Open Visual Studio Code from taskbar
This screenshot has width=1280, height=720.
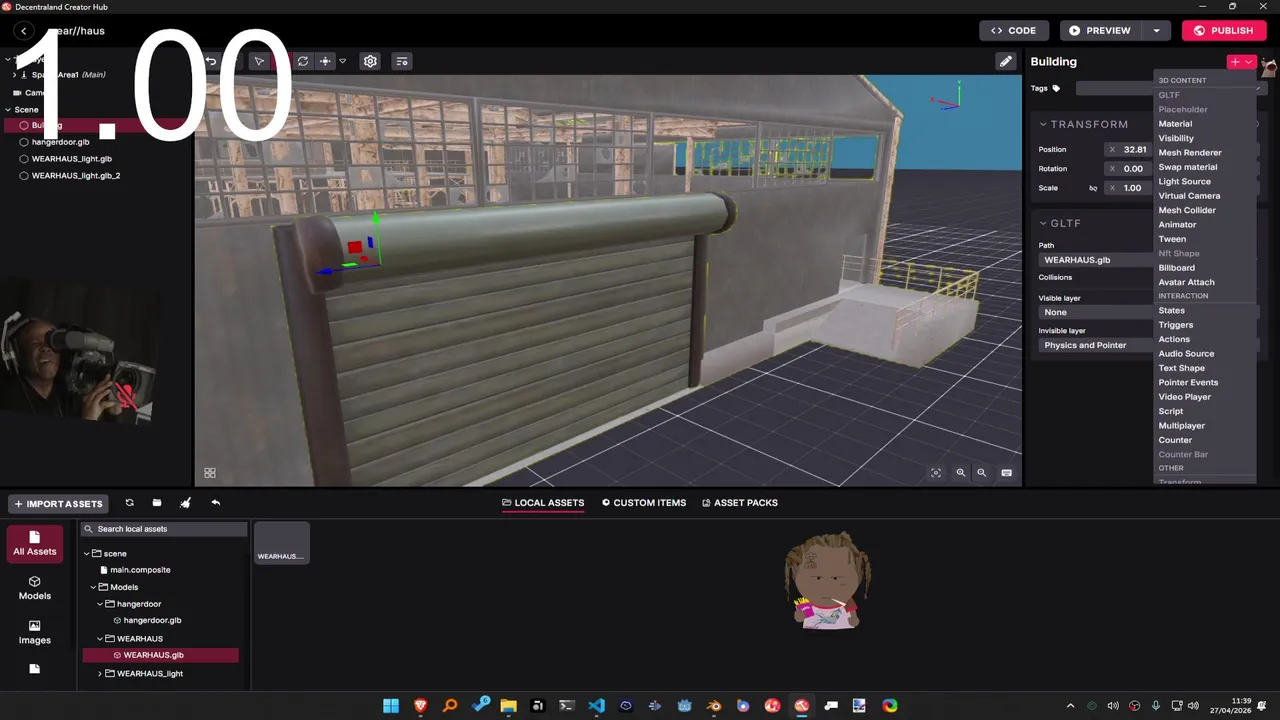point(597,706)
